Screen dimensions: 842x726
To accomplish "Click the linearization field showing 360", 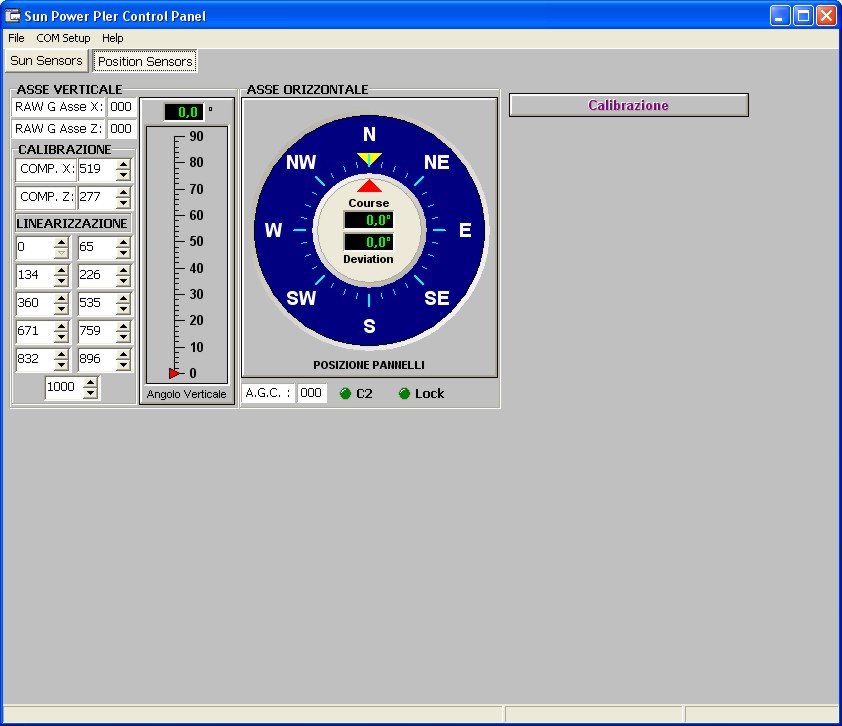I will coord(35,303).
